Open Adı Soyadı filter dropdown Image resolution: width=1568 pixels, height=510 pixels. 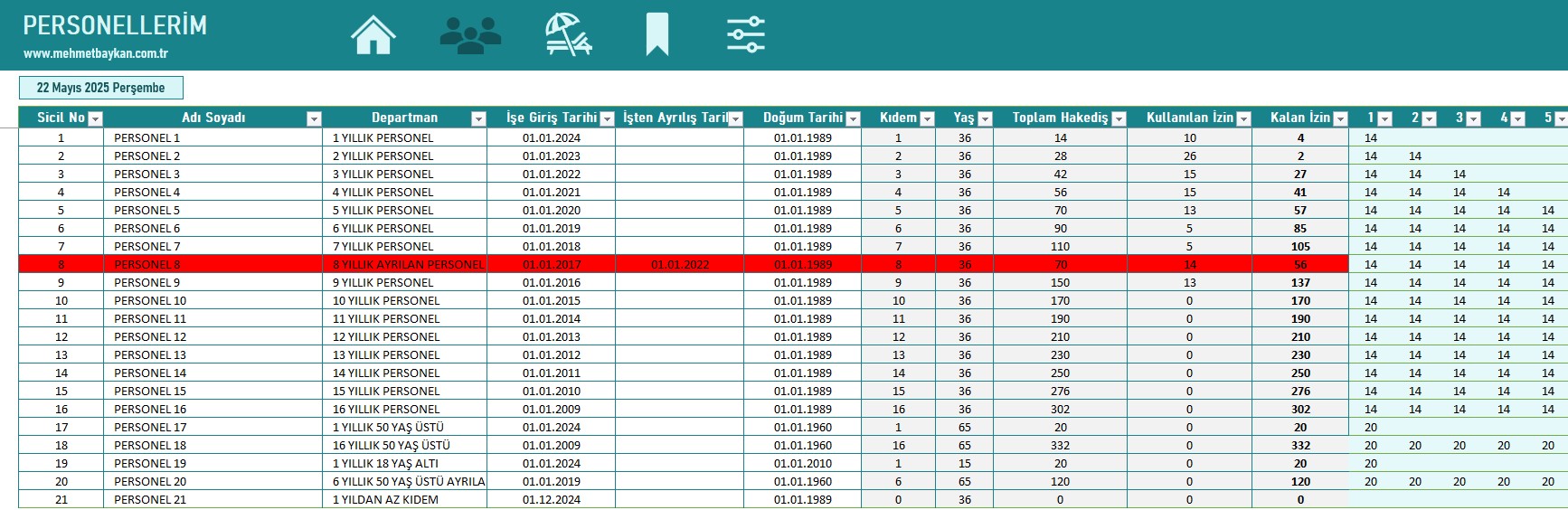[314, 118]
